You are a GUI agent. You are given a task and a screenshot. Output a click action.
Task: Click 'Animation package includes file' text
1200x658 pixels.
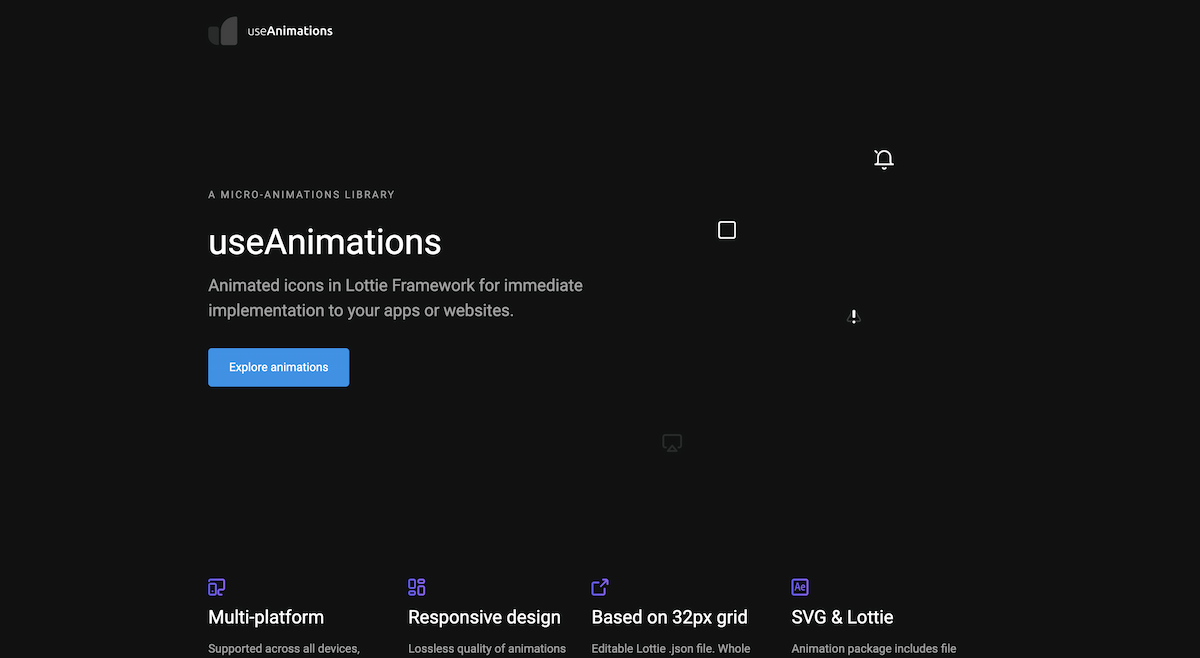[x=874, y=649]
